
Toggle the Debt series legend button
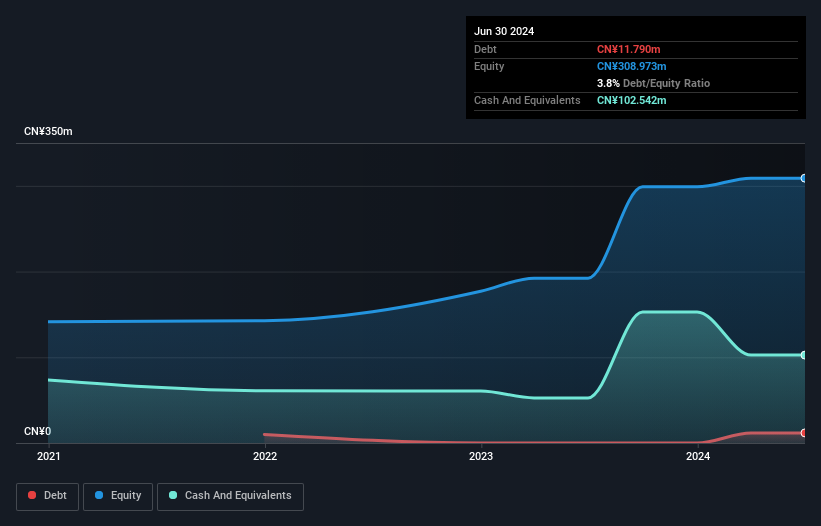pyautogui.click(x=47, y=496)
